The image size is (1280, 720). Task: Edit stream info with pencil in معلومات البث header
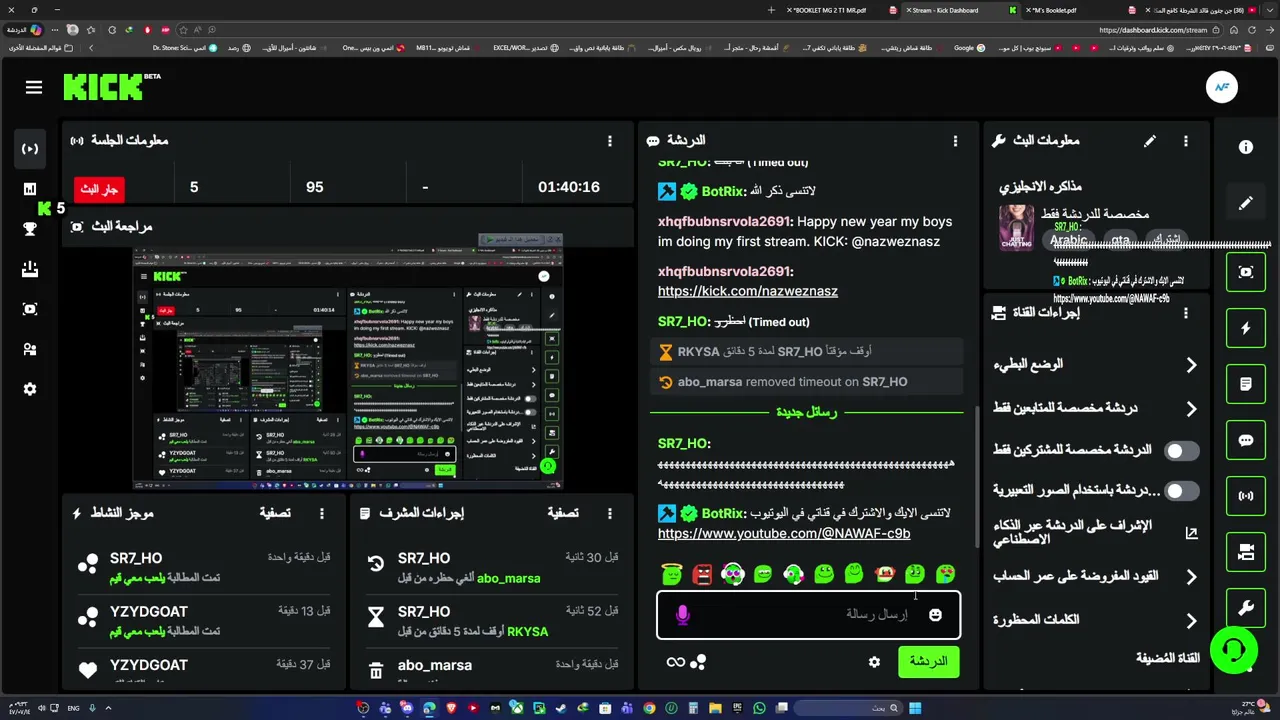[x=1150, y=141]
